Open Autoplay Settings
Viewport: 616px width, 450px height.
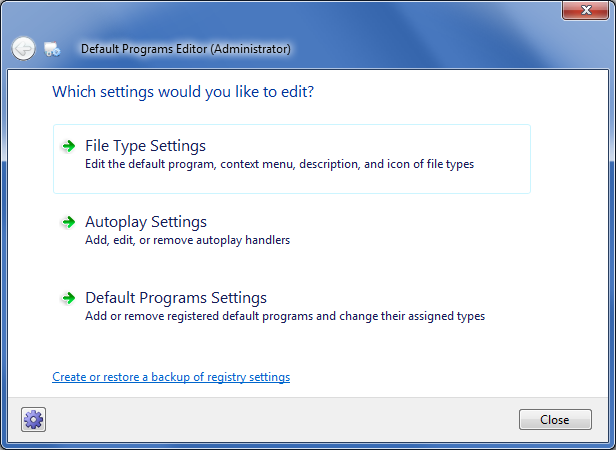point(146,222)
